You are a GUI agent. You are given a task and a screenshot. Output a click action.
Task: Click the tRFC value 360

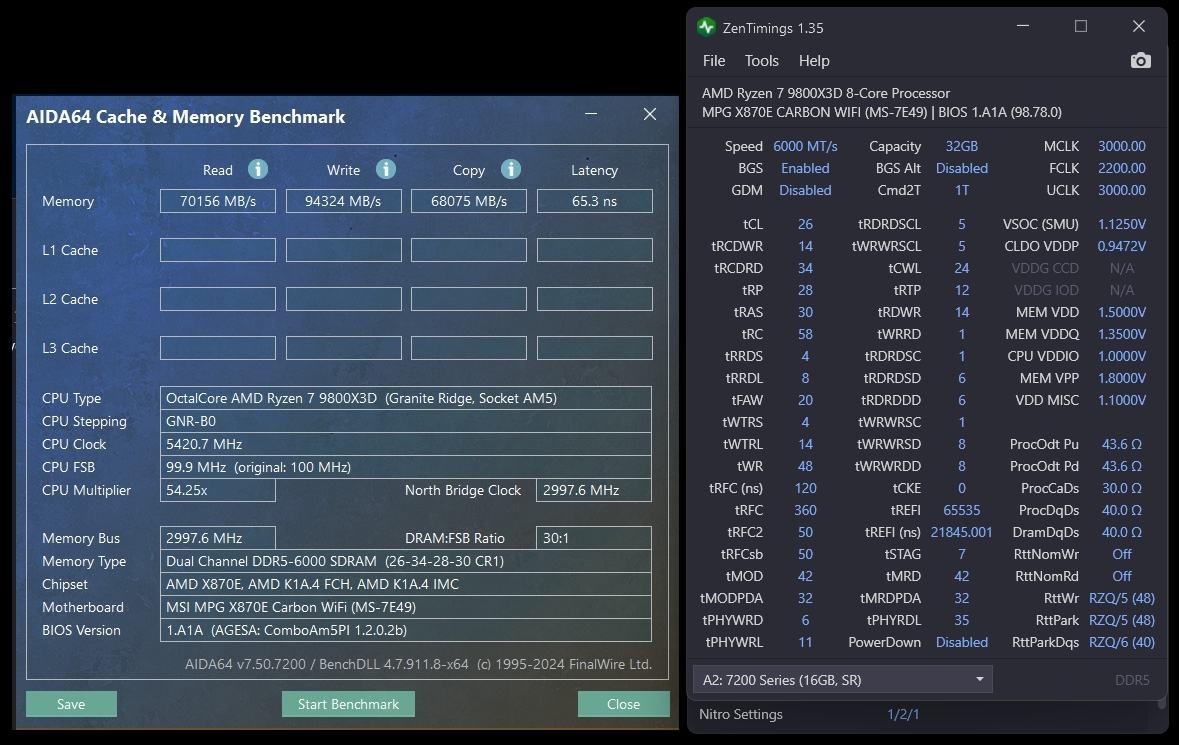805,510
